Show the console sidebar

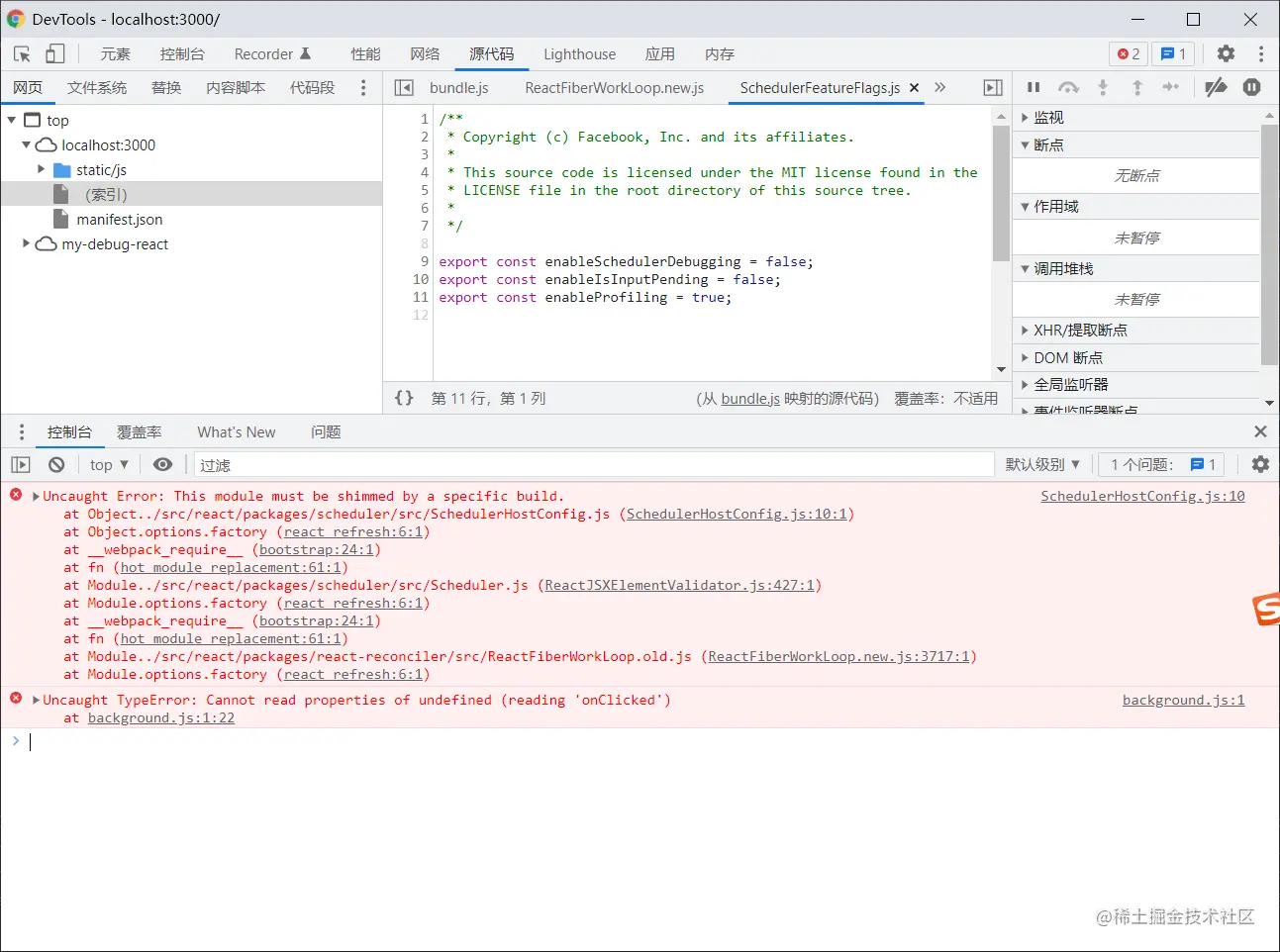21,464
